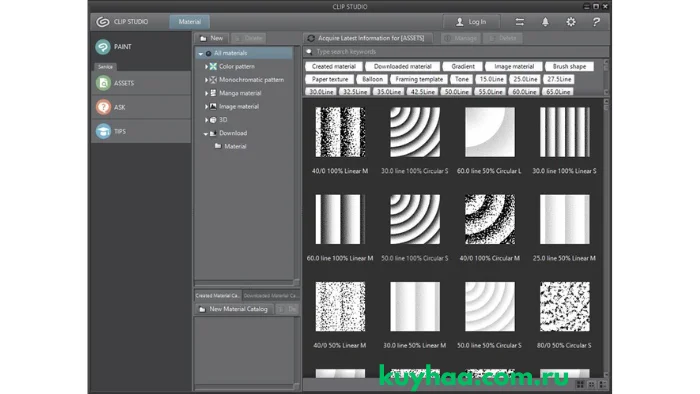Toggle the Created material tag filter
This screenshot has width=700, height=394.
pos(333,66)
